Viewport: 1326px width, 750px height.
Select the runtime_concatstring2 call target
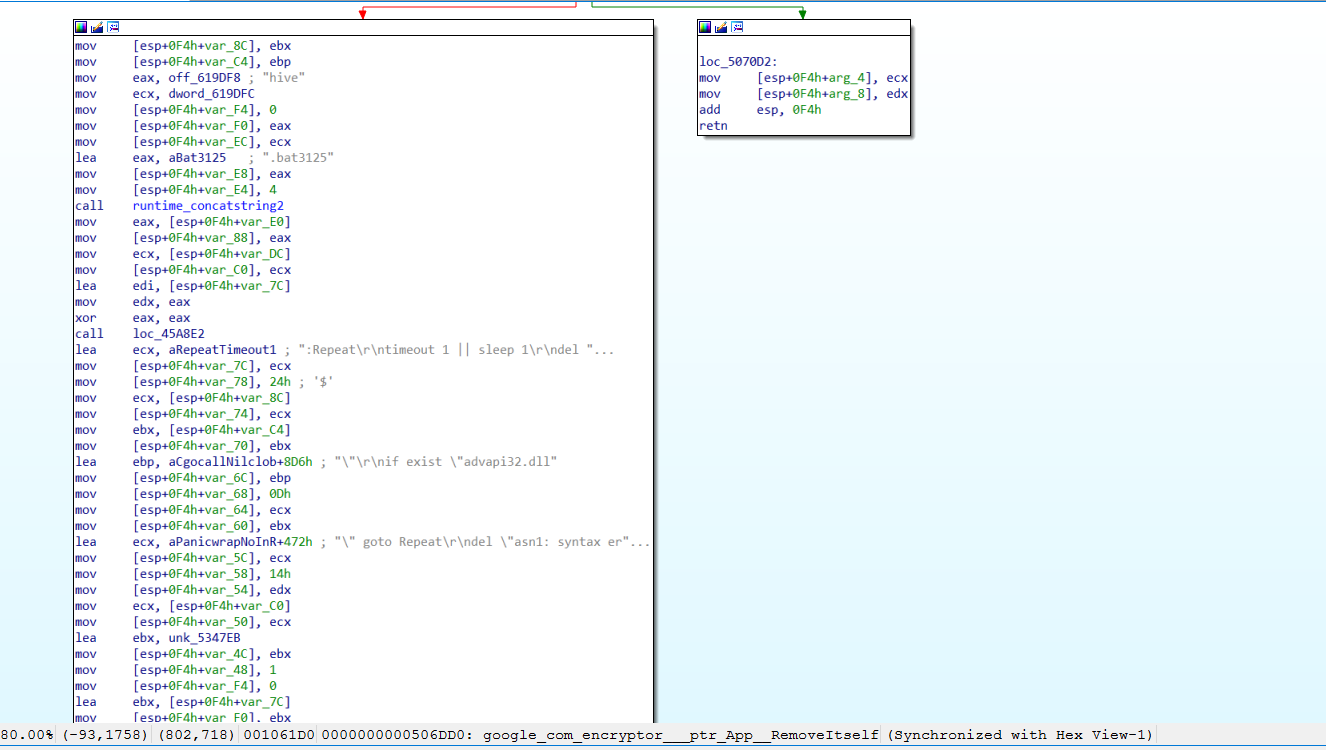[208, 206]
